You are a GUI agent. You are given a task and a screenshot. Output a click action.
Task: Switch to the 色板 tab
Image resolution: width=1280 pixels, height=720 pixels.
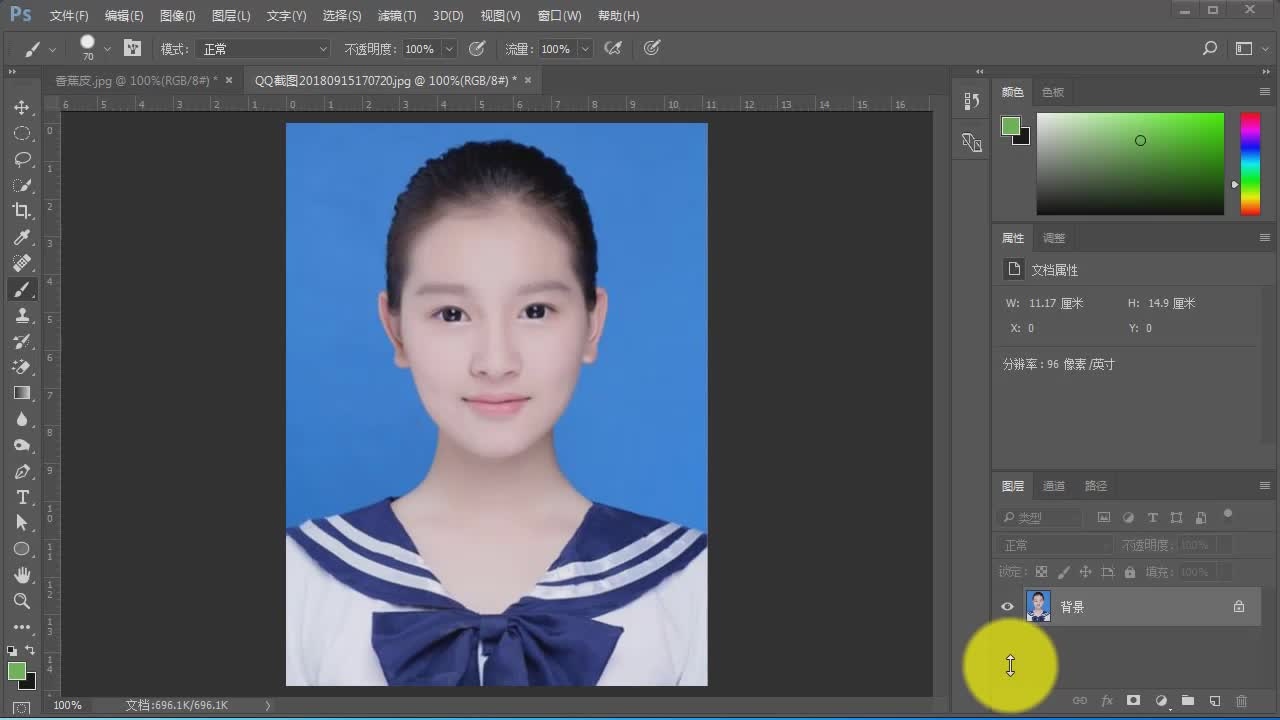tap(1053, 92)
